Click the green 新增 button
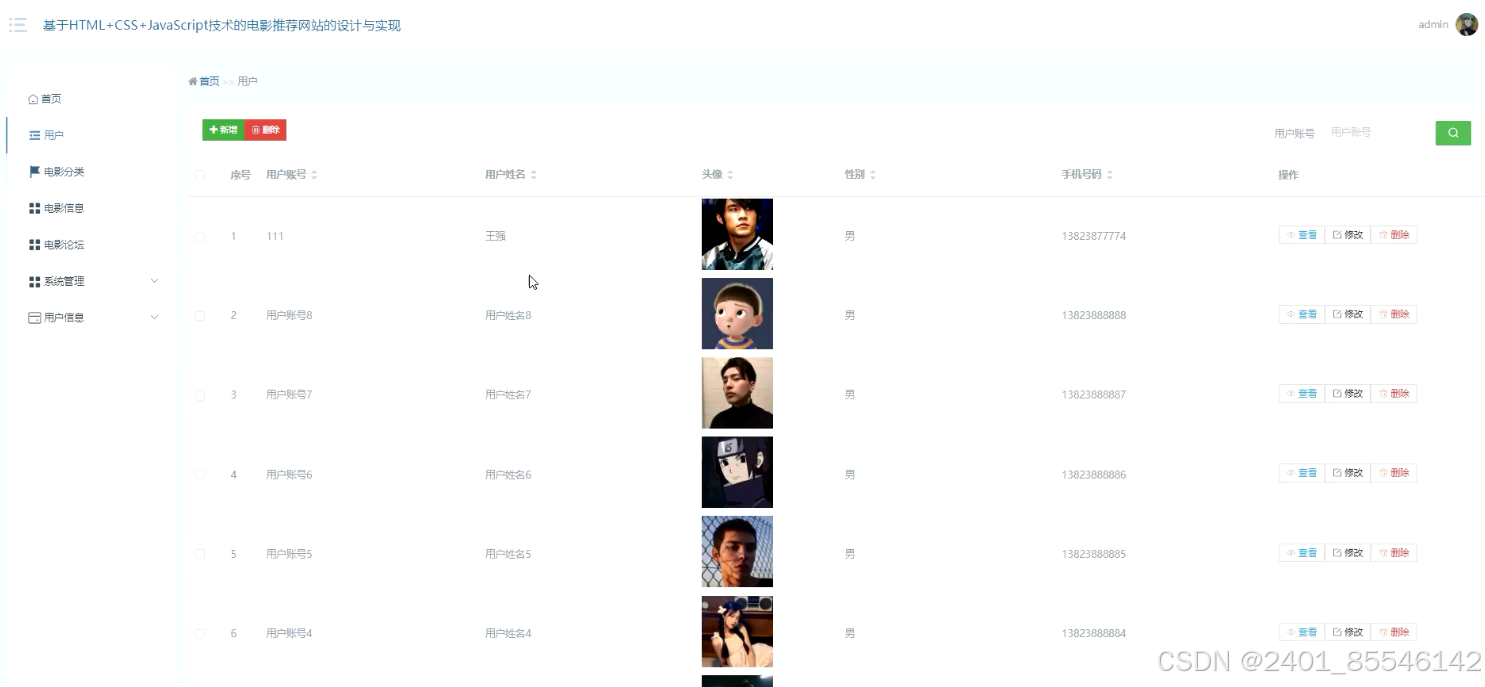 (223, 130)
